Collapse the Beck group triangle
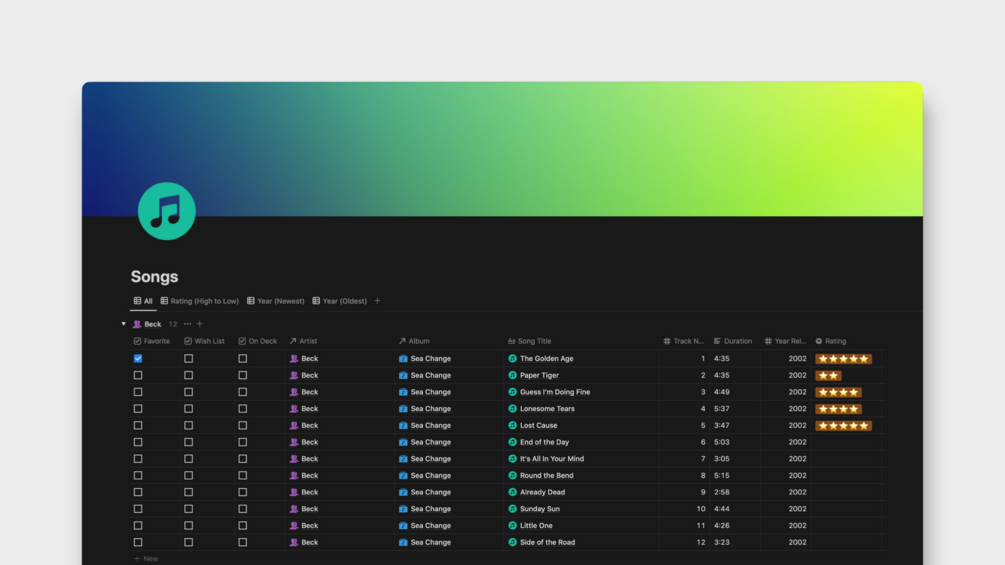1005x565 pixels. point(124,324)
